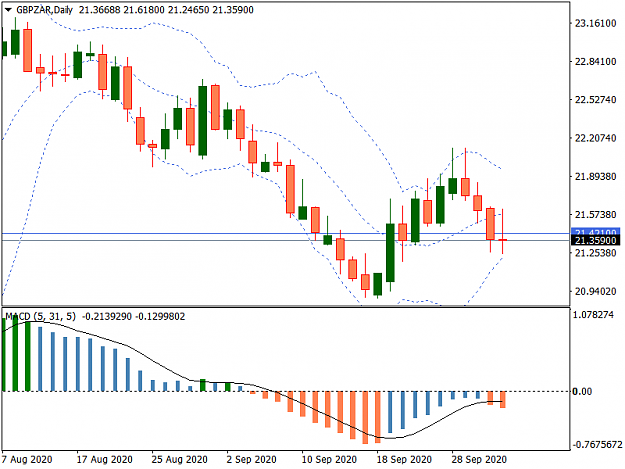Click the 2 Sep 2020 date label
625x469 pixels.
252,459
